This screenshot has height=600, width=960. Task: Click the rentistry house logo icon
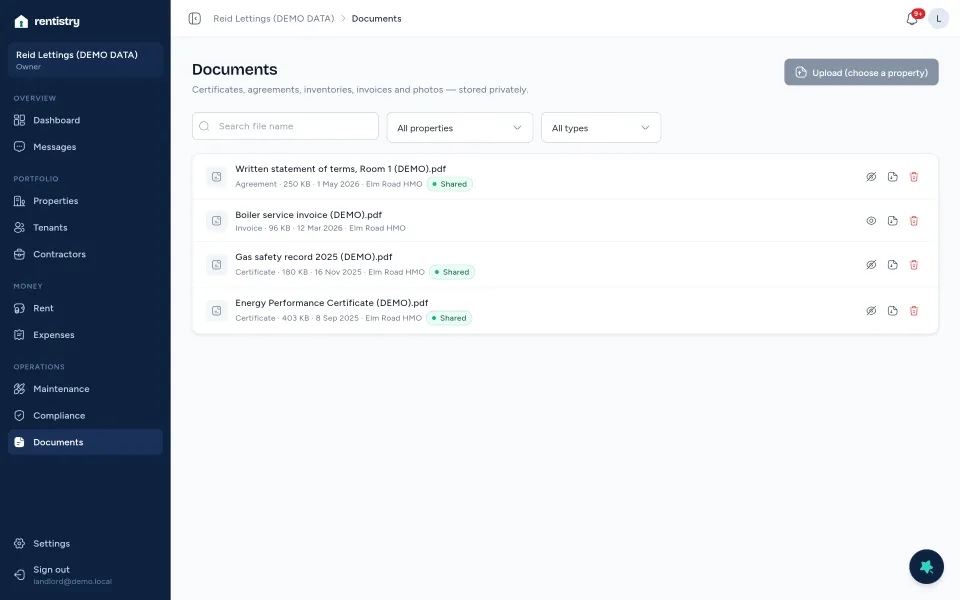point(21,21)
